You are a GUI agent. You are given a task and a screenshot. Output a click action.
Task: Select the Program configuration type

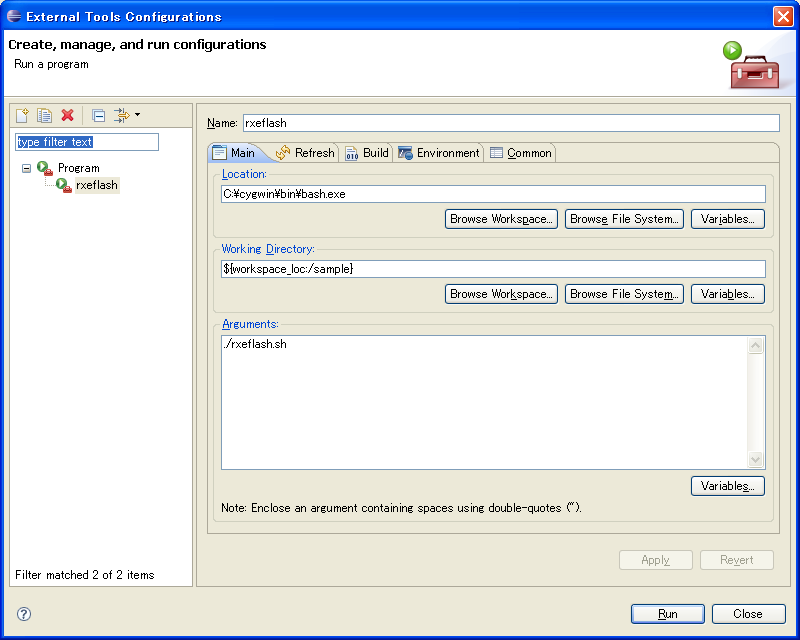pos(79,168)
